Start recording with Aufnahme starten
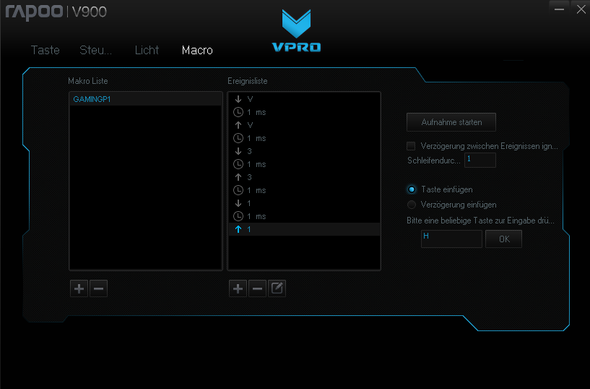590x389 pixels. (451, 122)
